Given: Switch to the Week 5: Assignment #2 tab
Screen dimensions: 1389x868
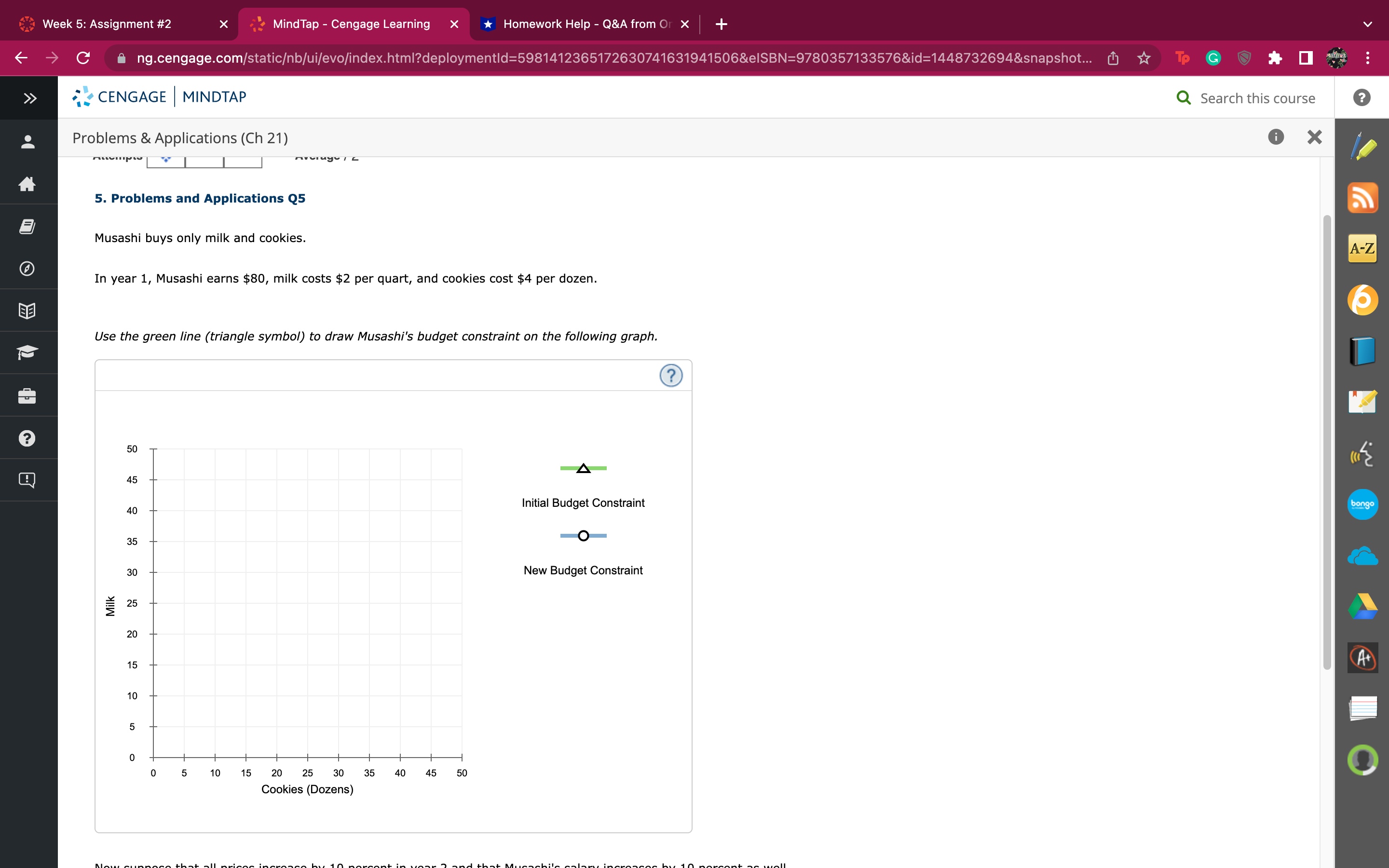Looking at the screenshot, I should tap(106, 24).
